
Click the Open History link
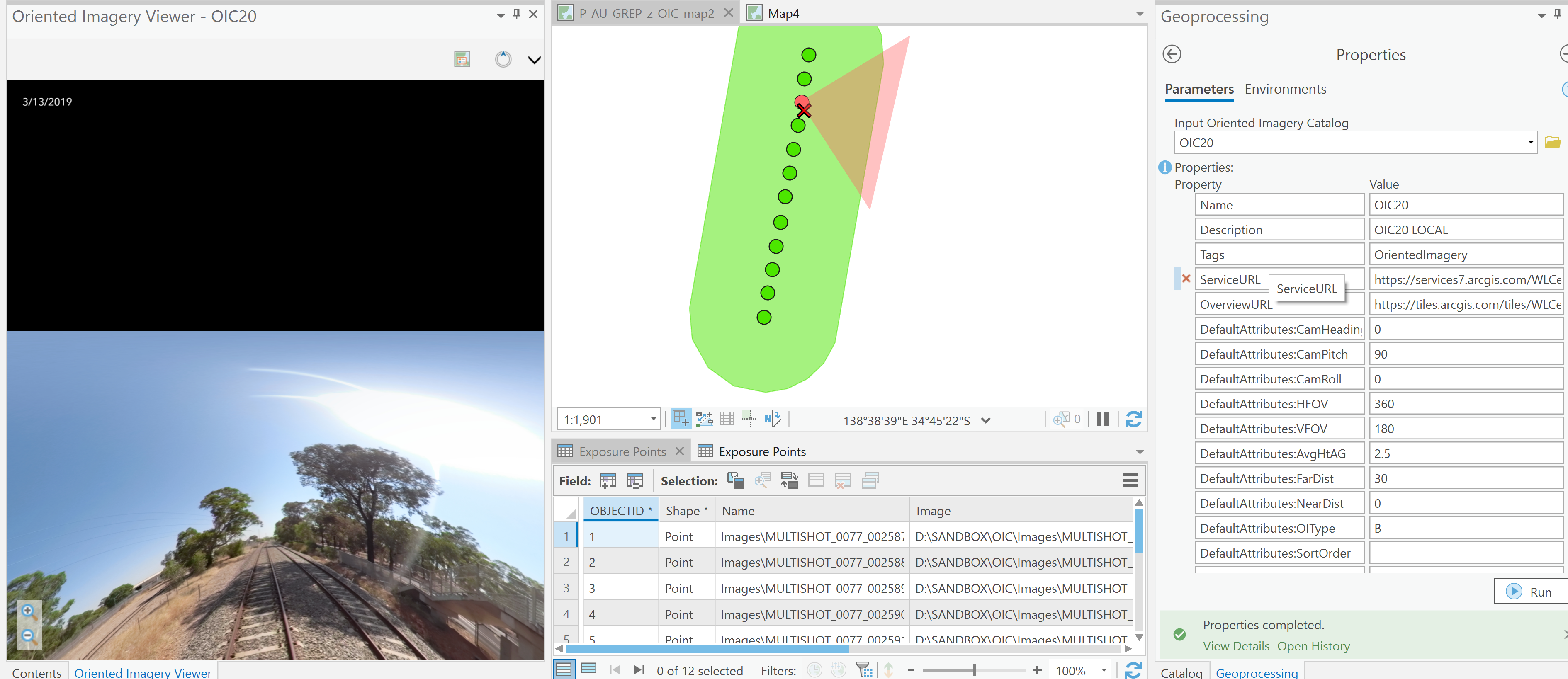point(1313,646)
